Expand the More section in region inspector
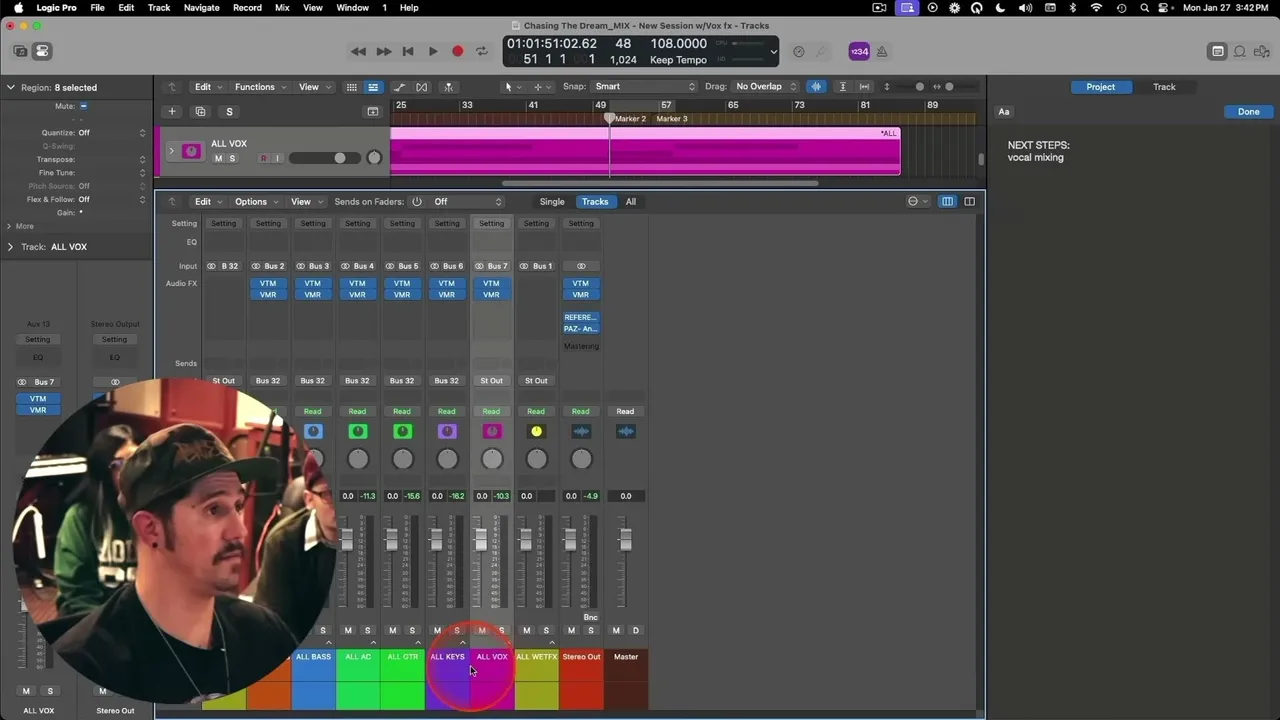 9,226
